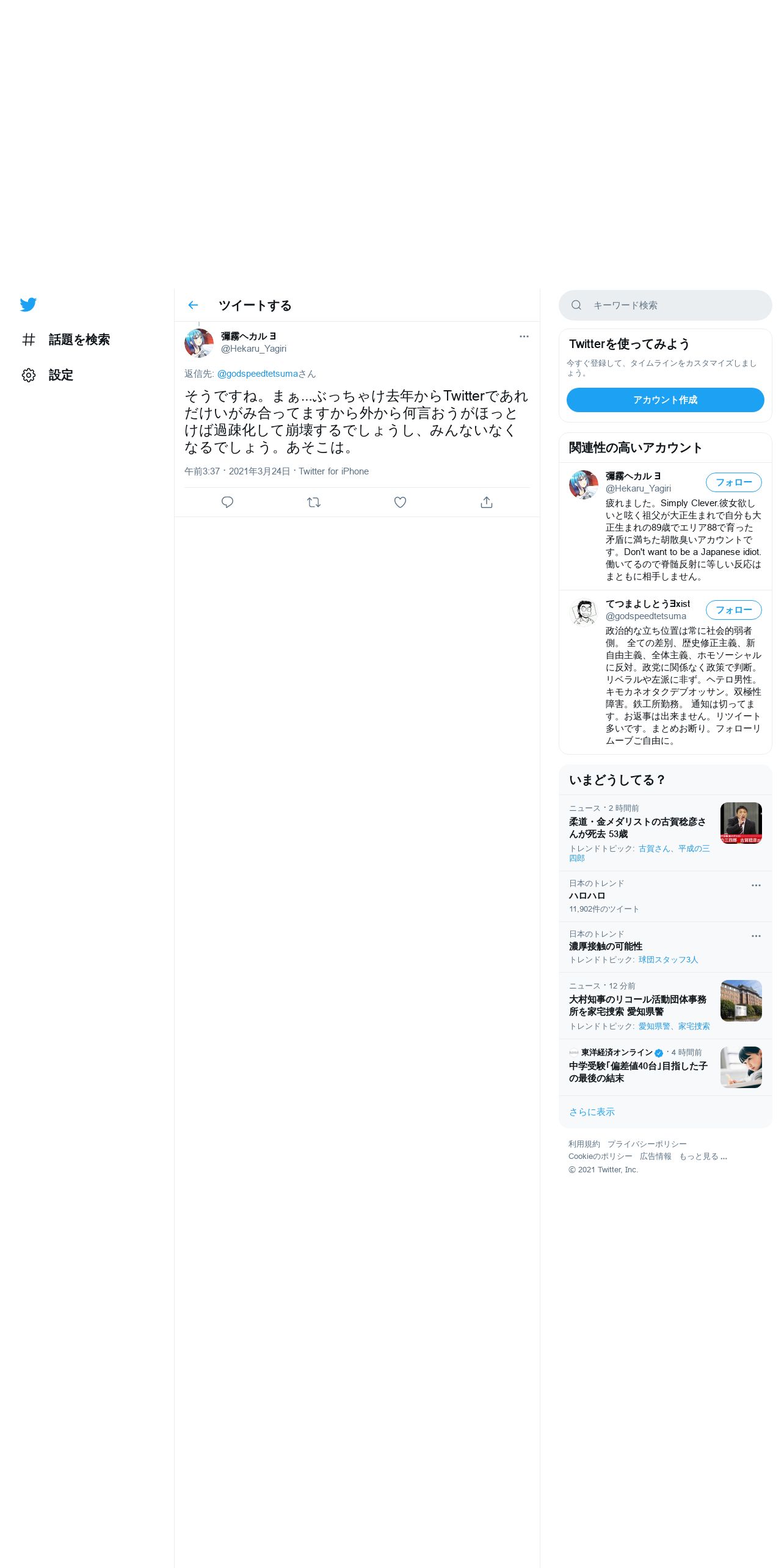Follow 彌霧ヘカルヨ account
Viewport: 784px width, 1568px height.
click(734, 482)
